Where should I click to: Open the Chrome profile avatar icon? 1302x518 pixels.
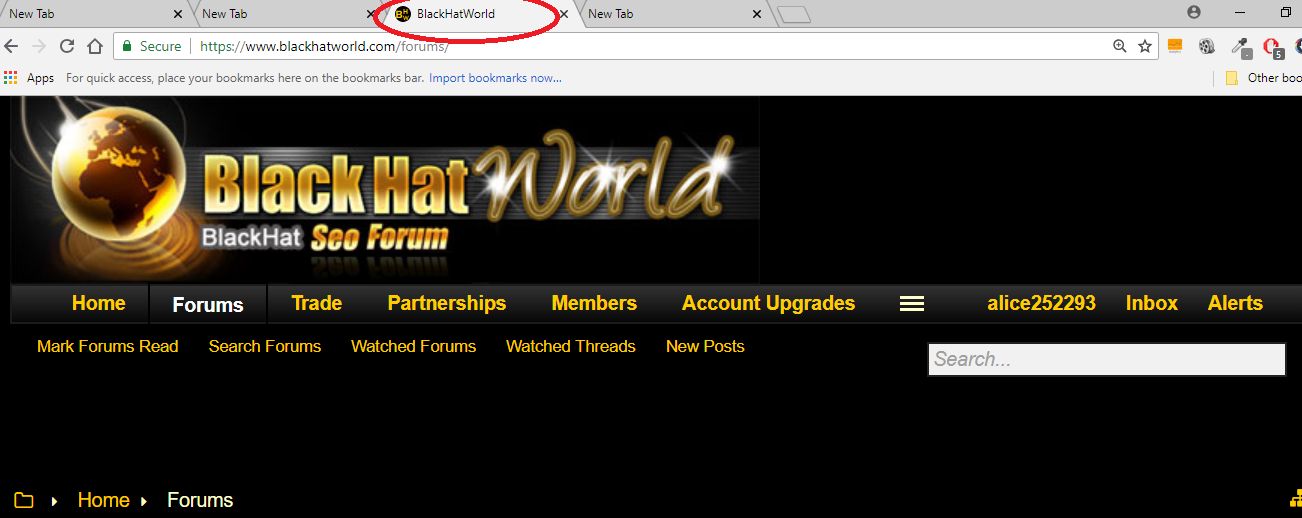1194,13
